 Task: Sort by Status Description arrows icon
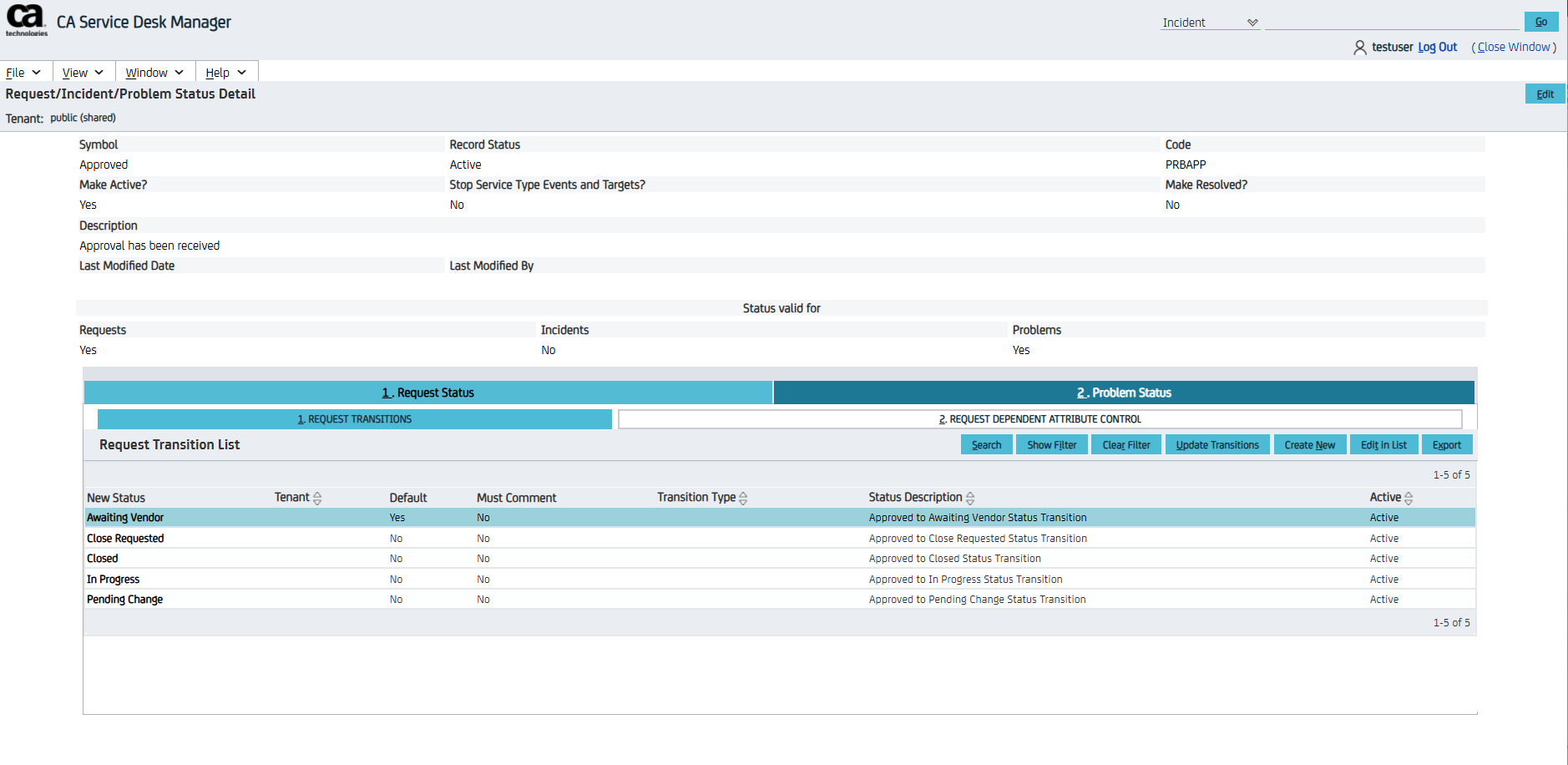coord(970,499)
